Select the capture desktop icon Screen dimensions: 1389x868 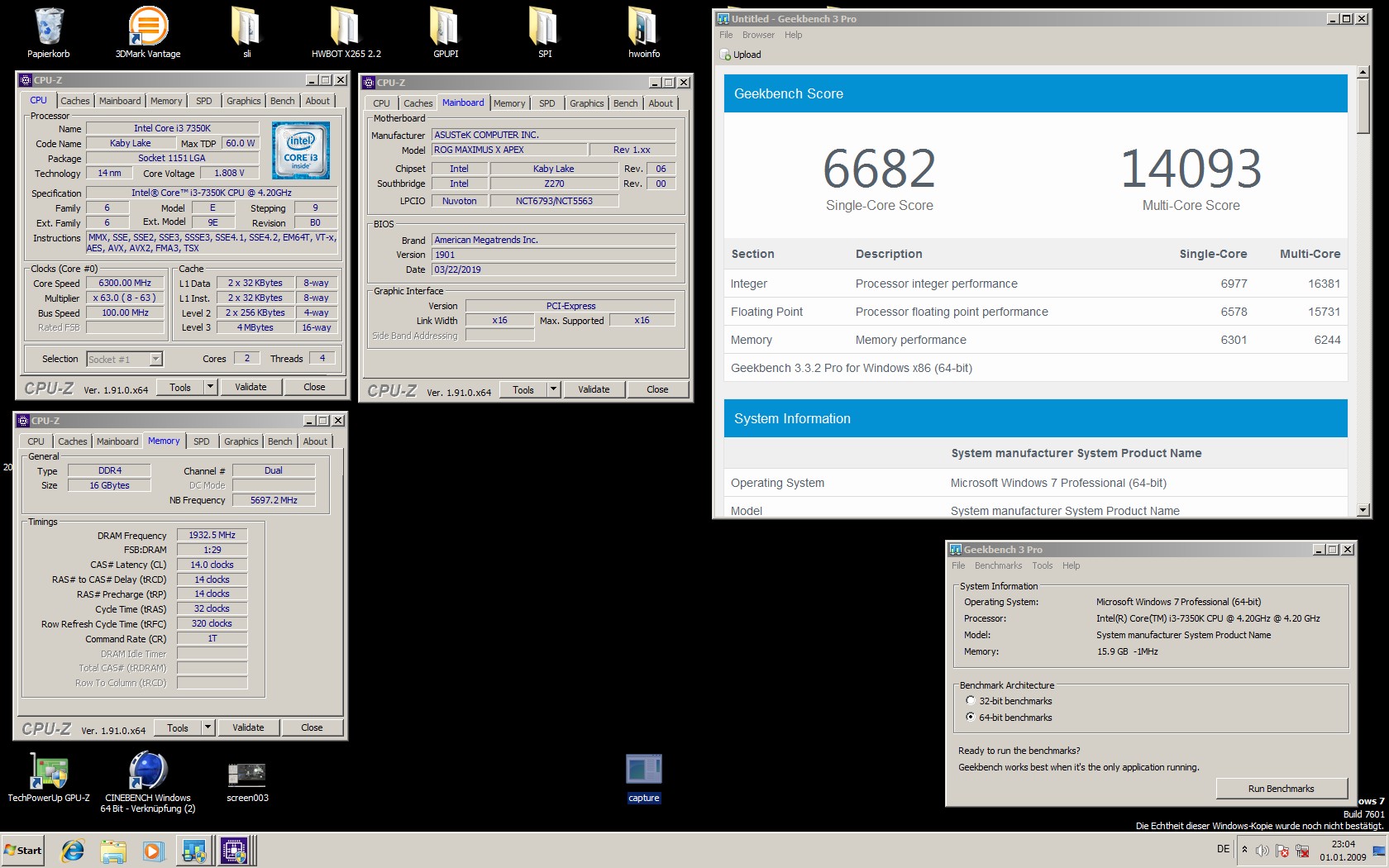tap(644, 779)
